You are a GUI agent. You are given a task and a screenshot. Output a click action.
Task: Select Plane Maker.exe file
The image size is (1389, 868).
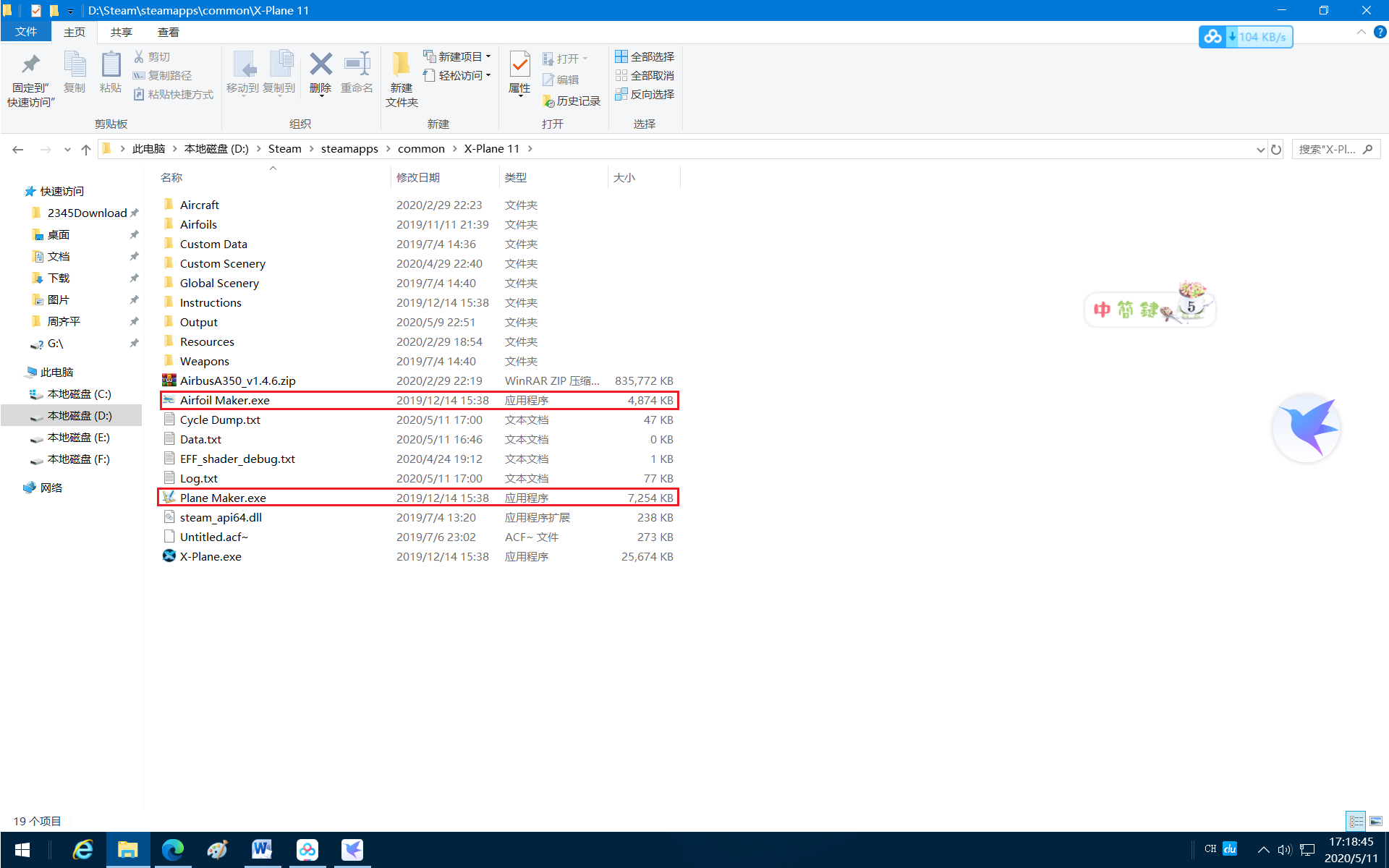click(223, 498)
